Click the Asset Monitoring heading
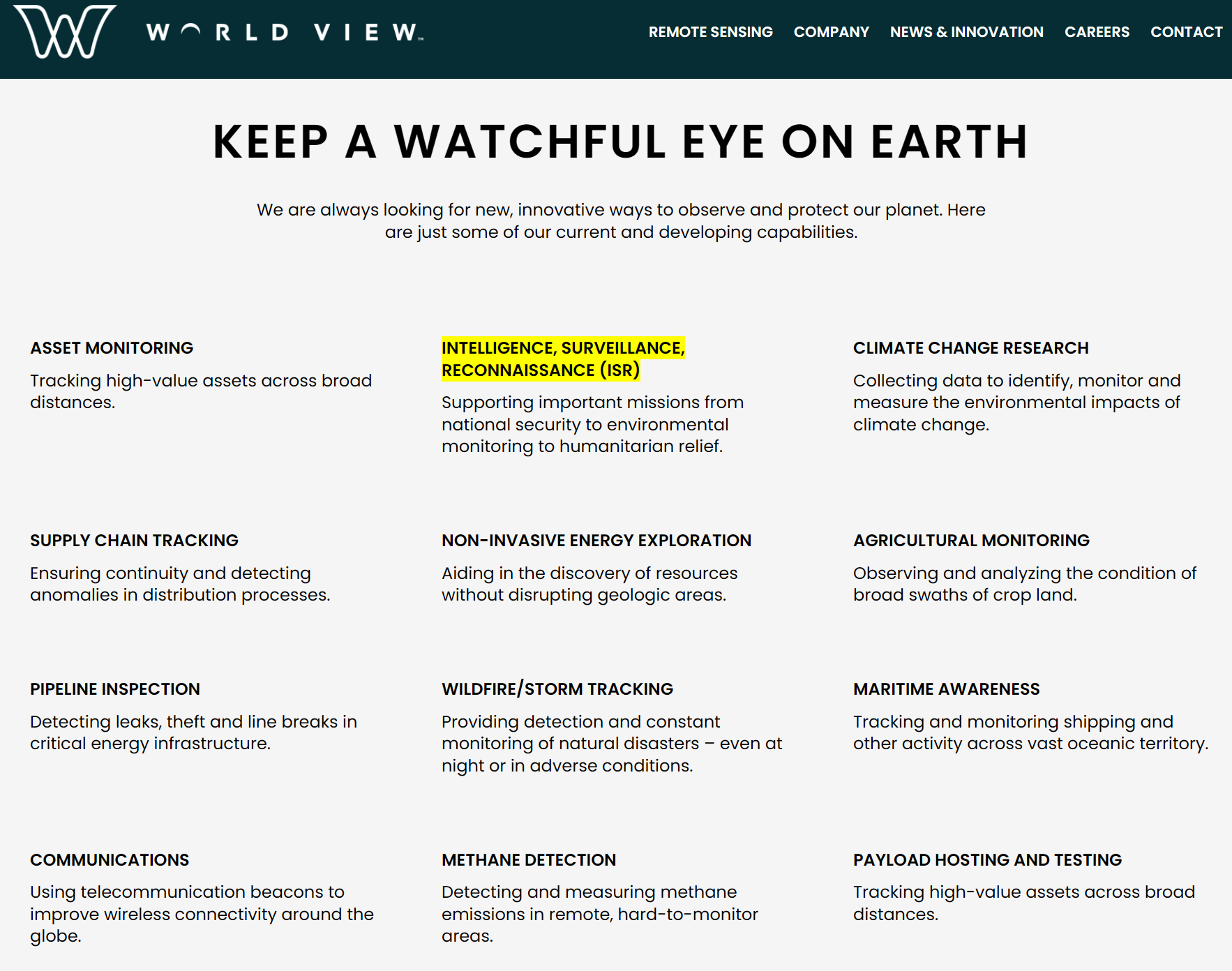The width and height of the screenshot is (1232, 971). click(112, 348)
